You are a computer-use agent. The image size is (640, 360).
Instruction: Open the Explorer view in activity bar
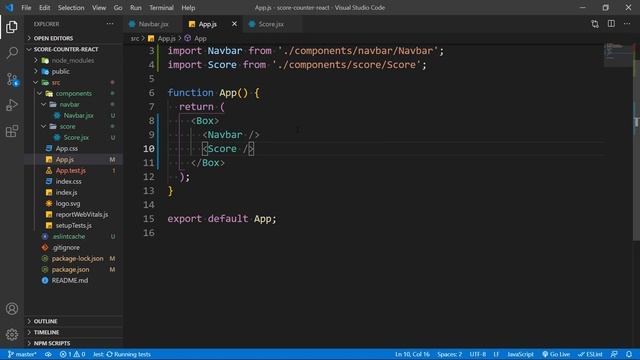pos(12,27)
